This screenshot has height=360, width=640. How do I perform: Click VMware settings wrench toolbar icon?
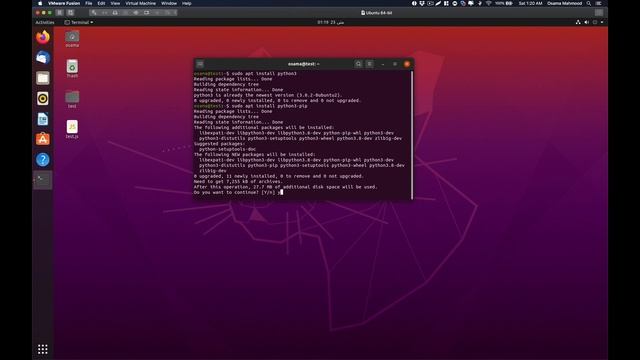click(94, 13)
